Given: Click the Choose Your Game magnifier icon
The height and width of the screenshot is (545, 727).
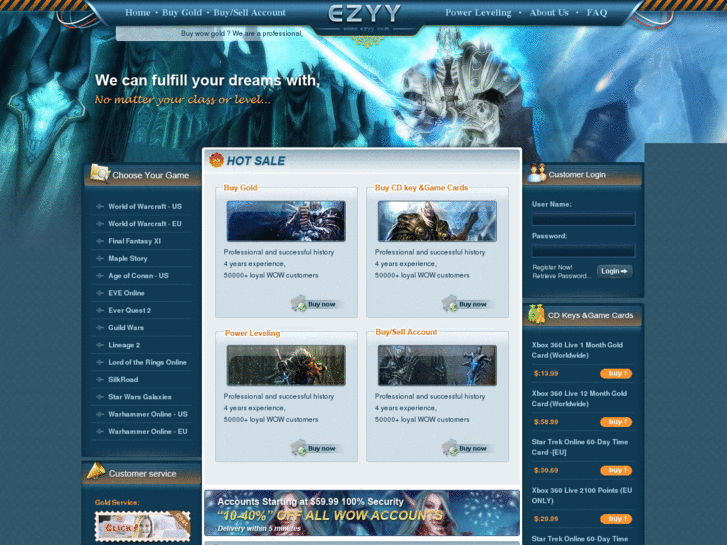Looking at the screenshot, I should pos(99,173).
